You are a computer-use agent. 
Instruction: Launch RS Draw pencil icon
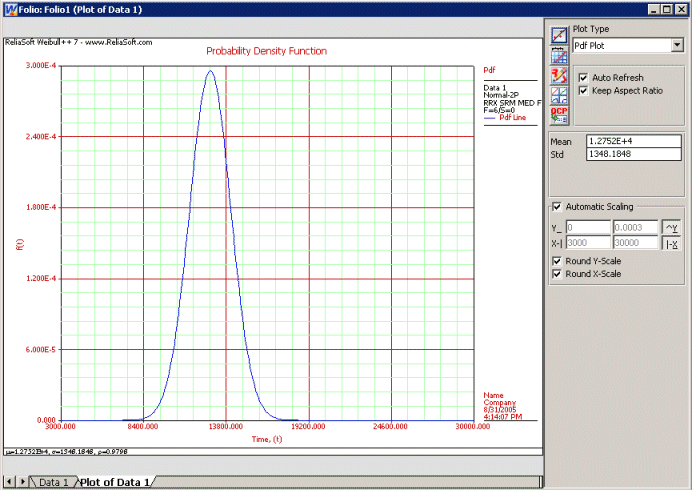coord(559,75)
